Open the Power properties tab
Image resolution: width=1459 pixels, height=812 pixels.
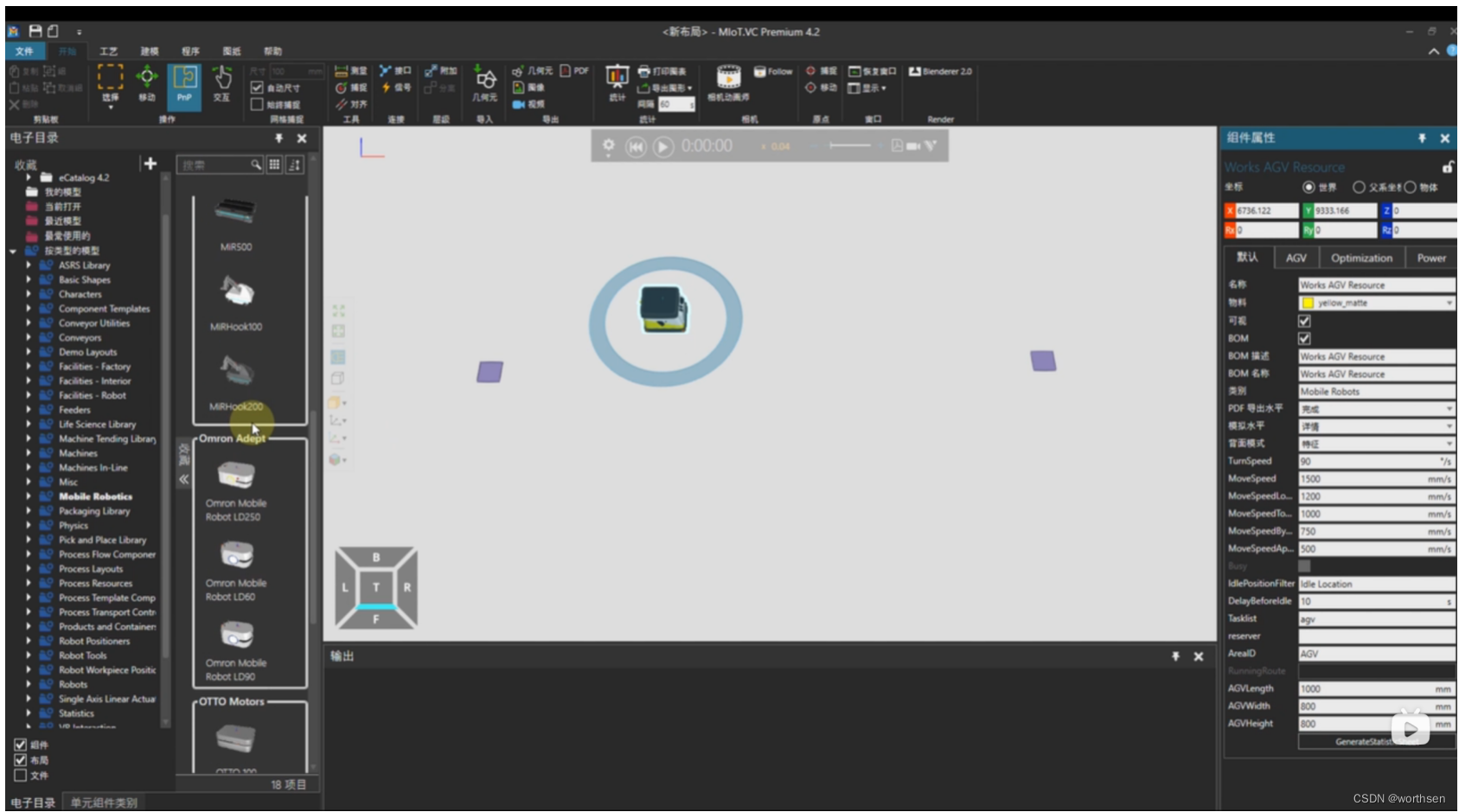[1431, 258]
